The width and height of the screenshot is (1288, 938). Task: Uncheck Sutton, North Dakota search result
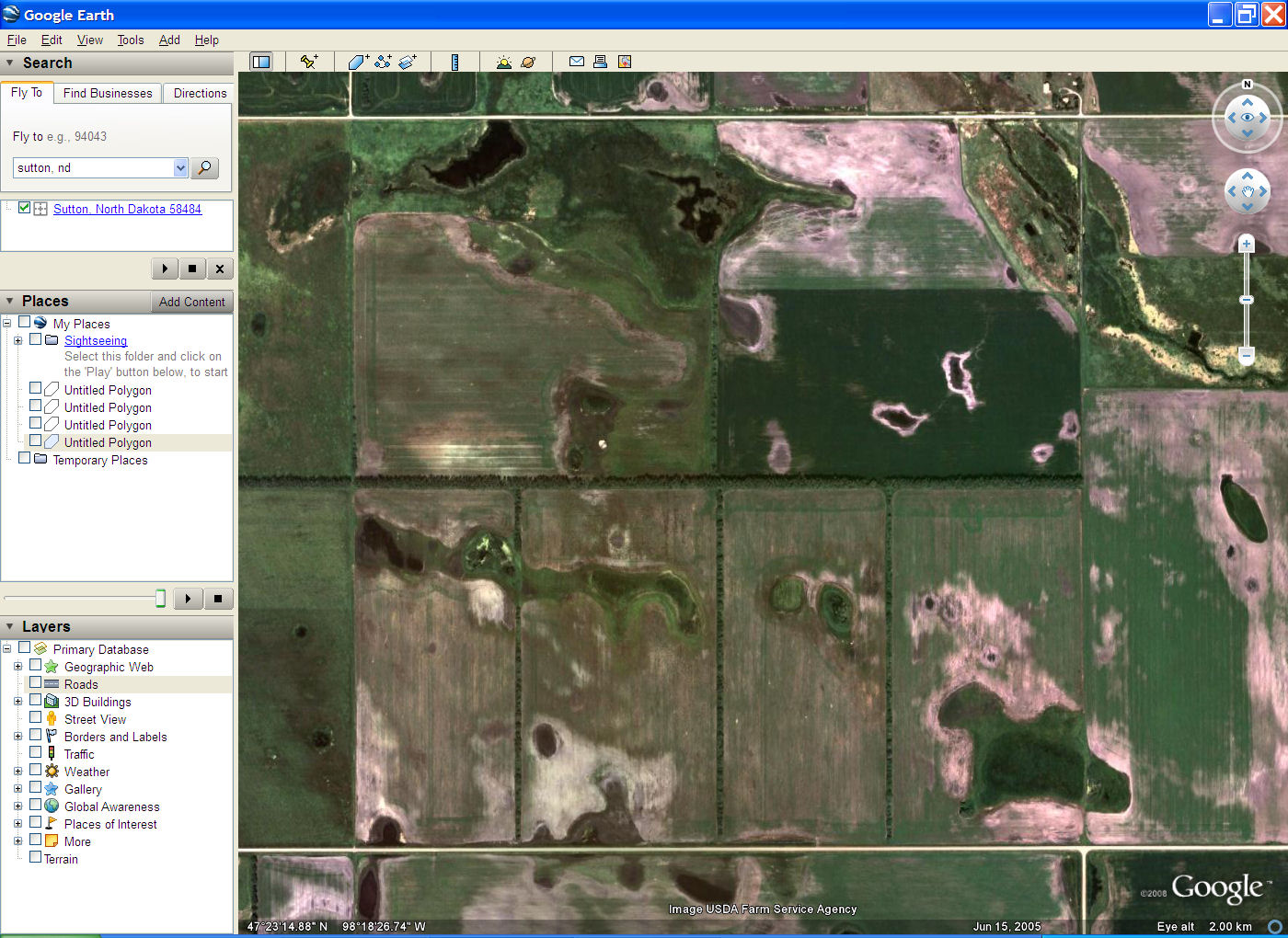pyautogui.click(x=25, y=208)
